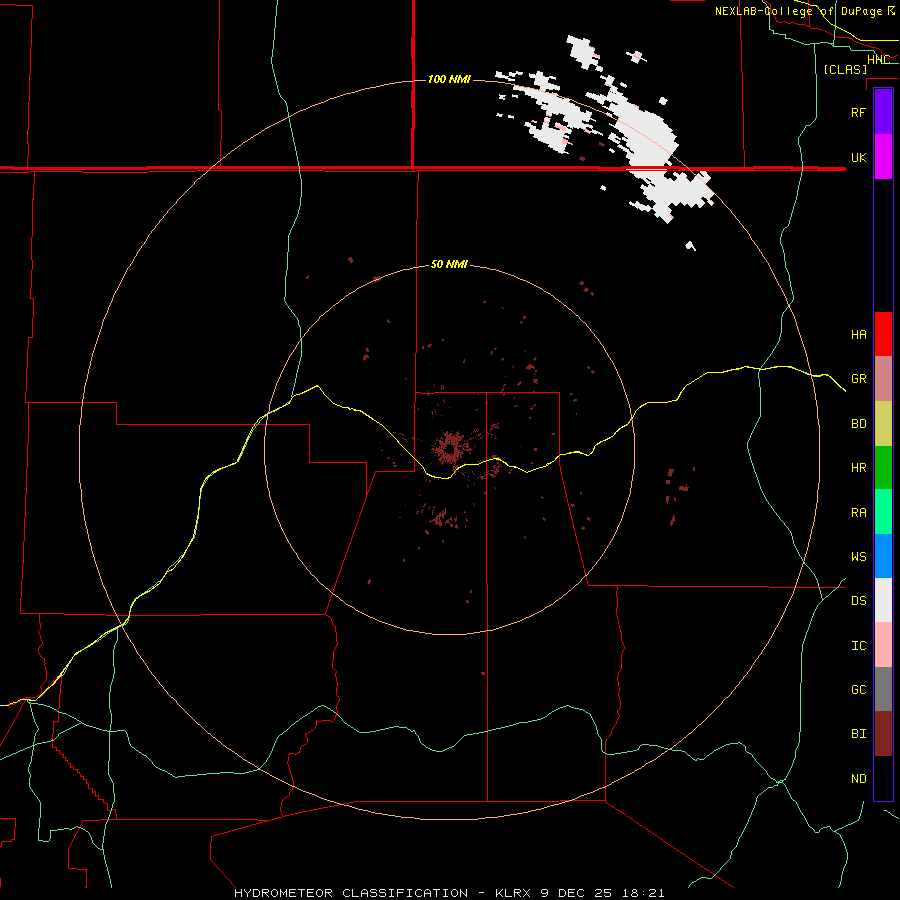900x900 pixels.
Task: Click the BD legend label
Action: click(x=858, y=424)
